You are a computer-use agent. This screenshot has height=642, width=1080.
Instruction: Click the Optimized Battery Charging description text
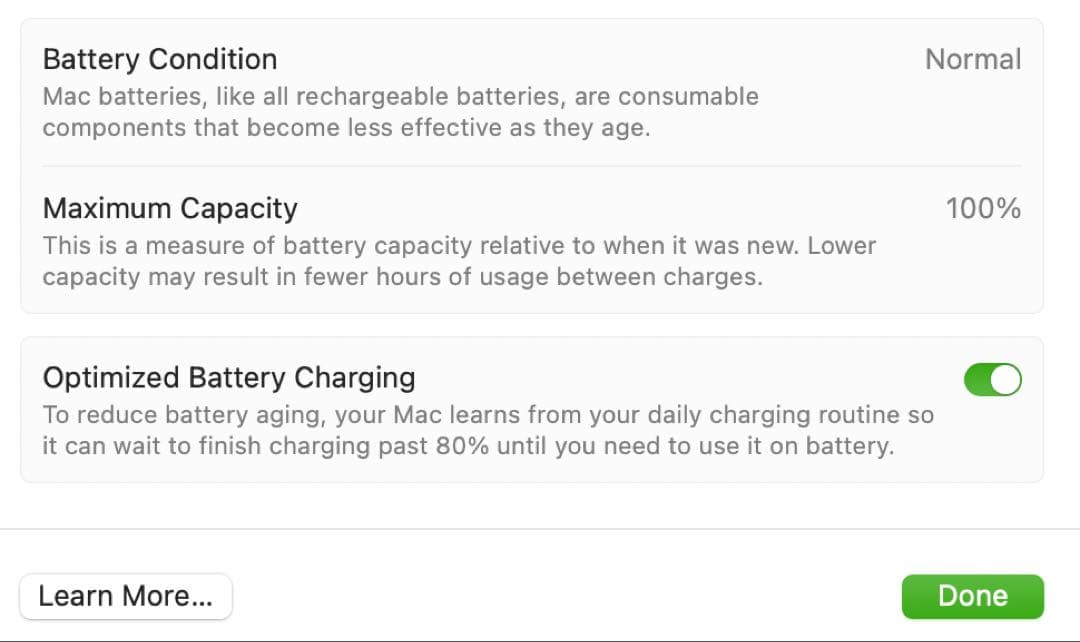487,430
